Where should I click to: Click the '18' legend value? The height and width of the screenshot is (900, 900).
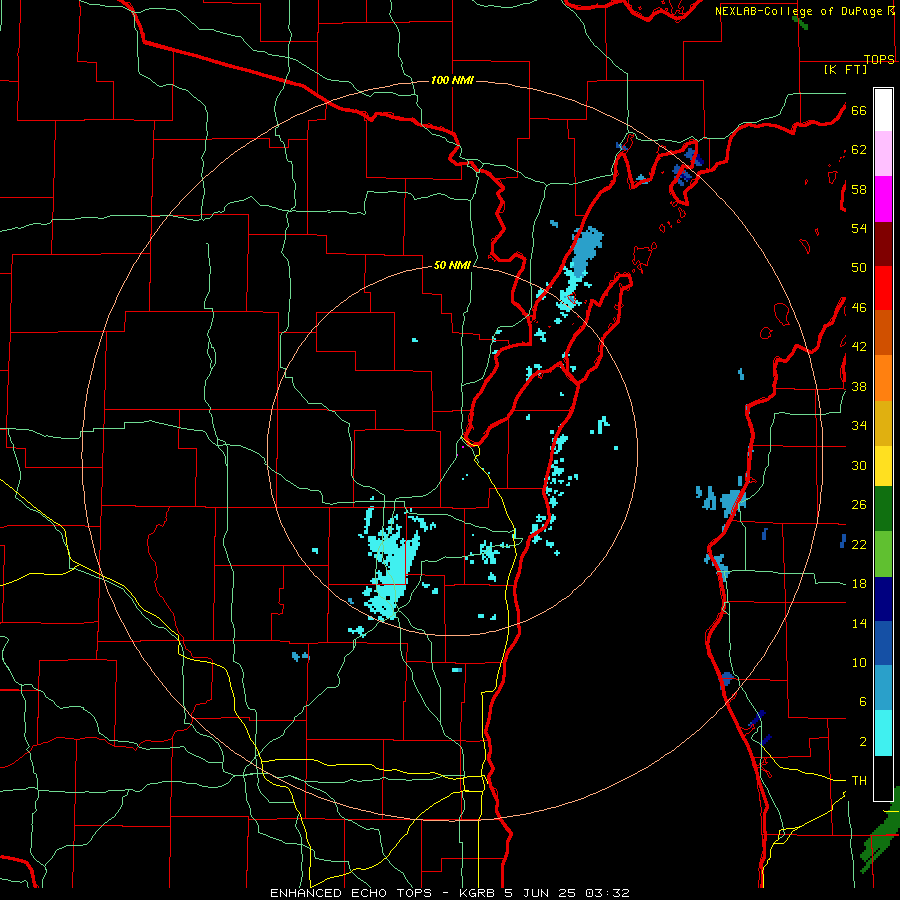[x=859, y=584]
